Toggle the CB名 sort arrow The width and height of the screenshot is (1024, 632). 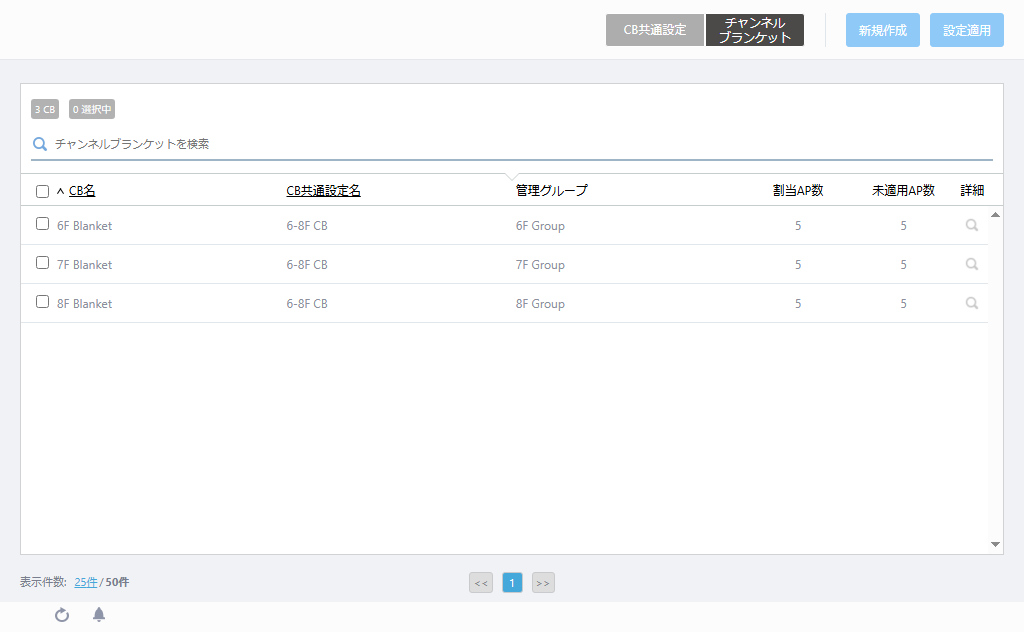(60, 191)
